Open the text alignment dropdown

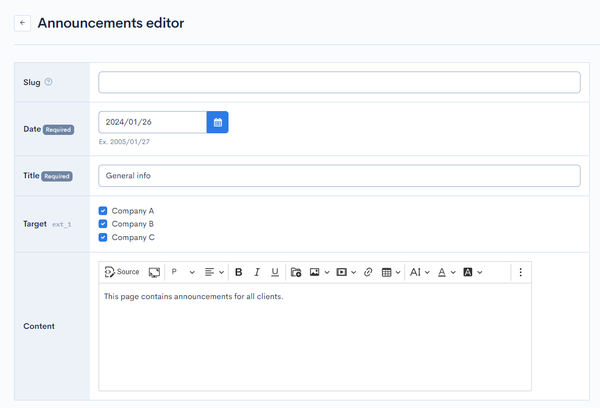(214, 272)
